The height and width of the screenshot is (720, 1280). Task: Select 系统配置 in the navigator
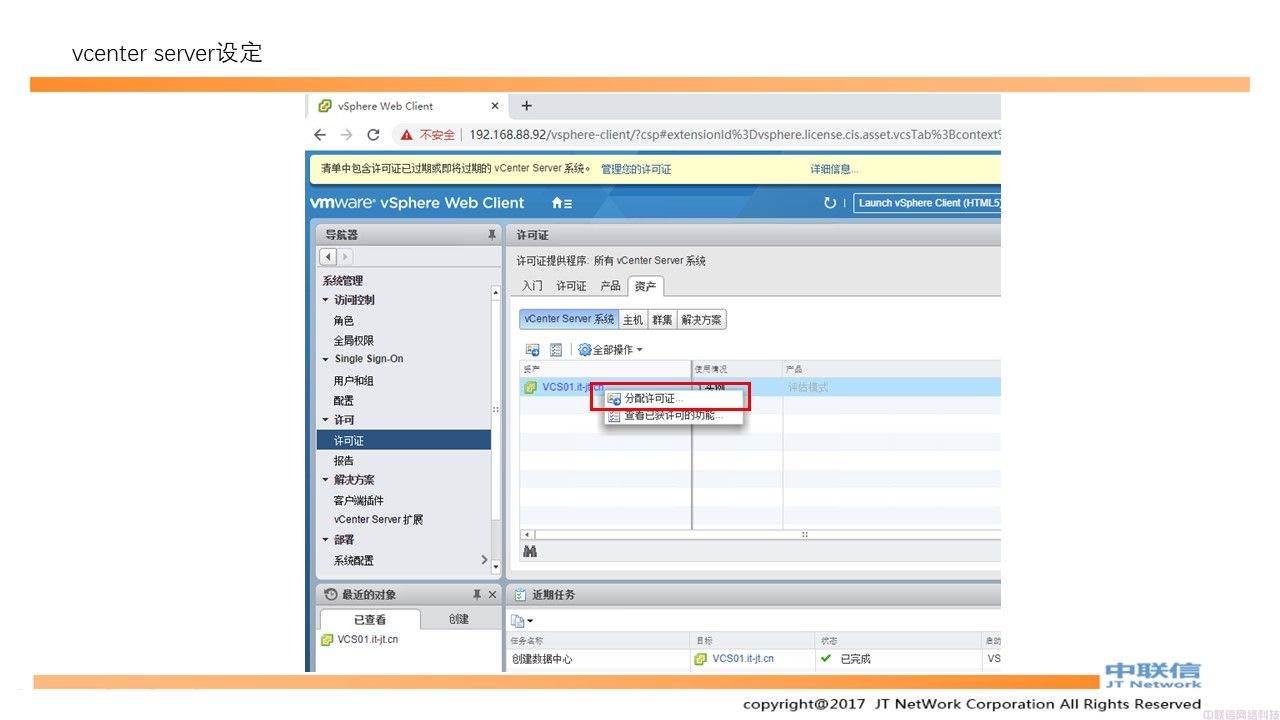(353, 561)
